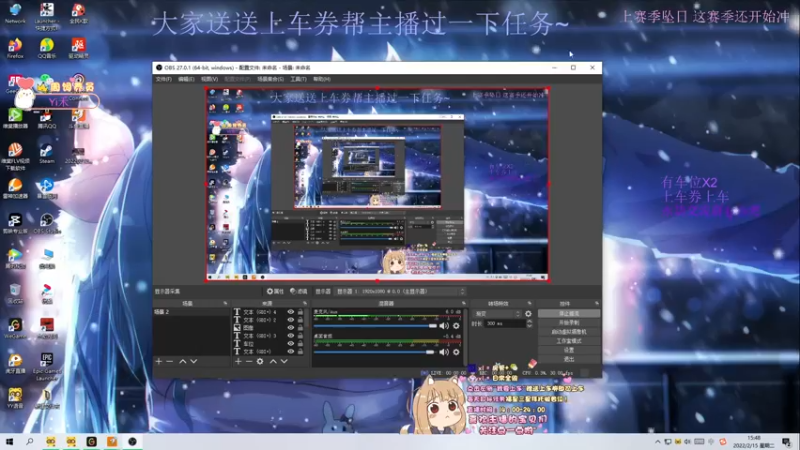The width and height of the screenshot is (800, 450).
Task: Toggle visibility of source 文本 (GDI+) 2
Action: click(291, 320)
